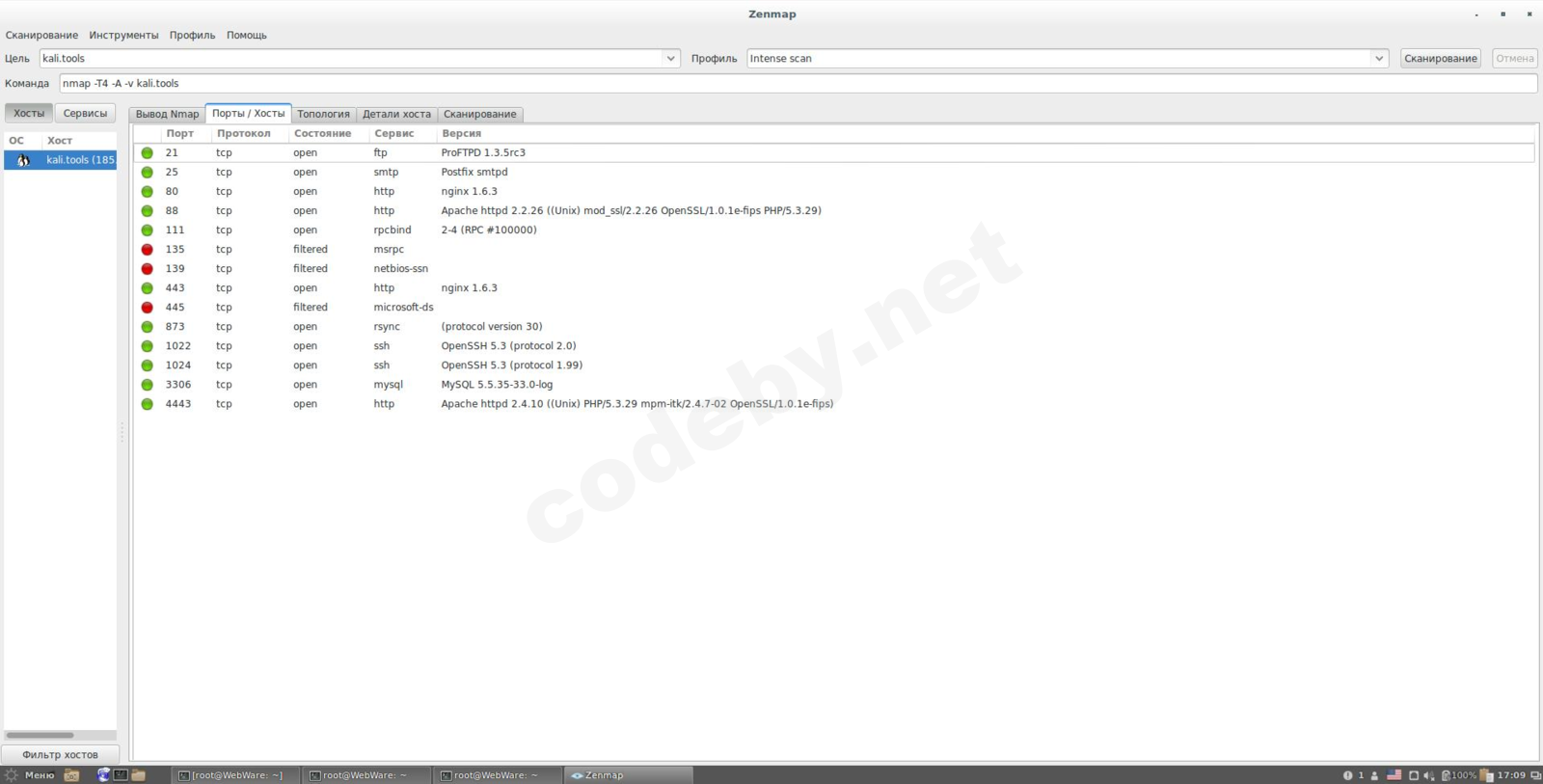The image size is (1543, 784).
Task: Click the ОС column header in host list
Action: click(22, 140)
